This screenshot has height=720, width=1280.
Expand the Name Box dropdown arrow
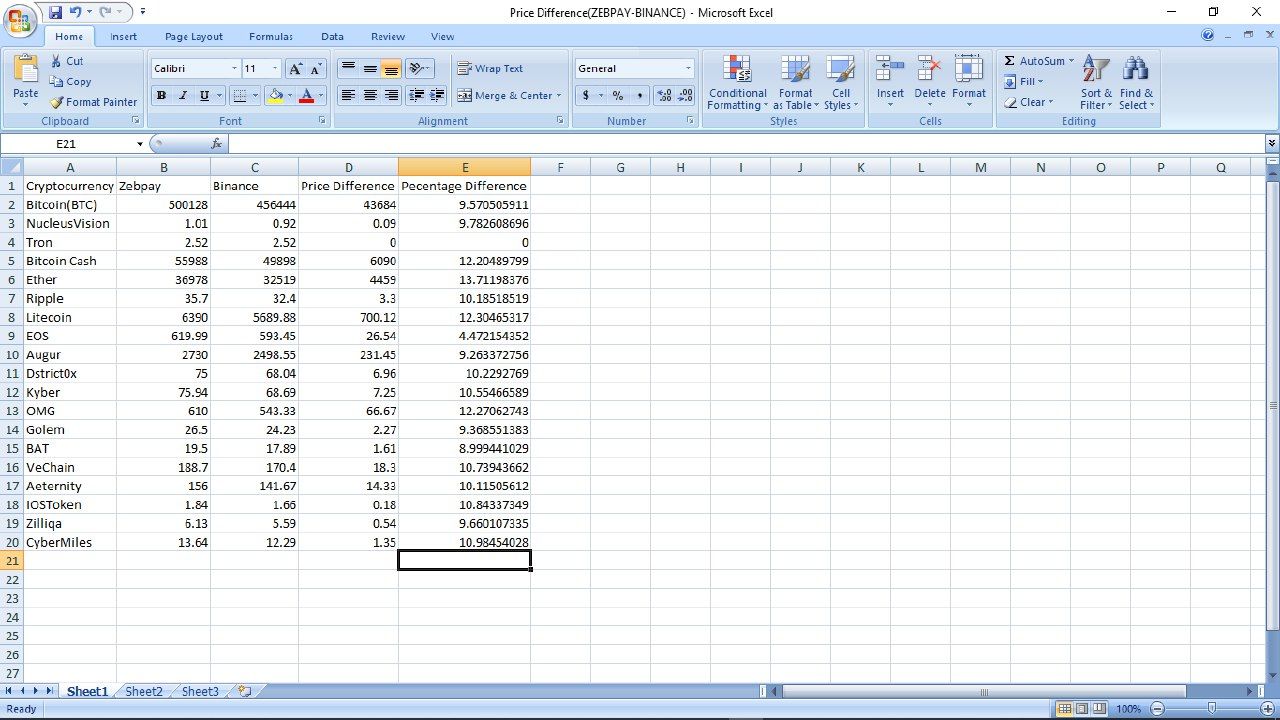tap(139, 144)
